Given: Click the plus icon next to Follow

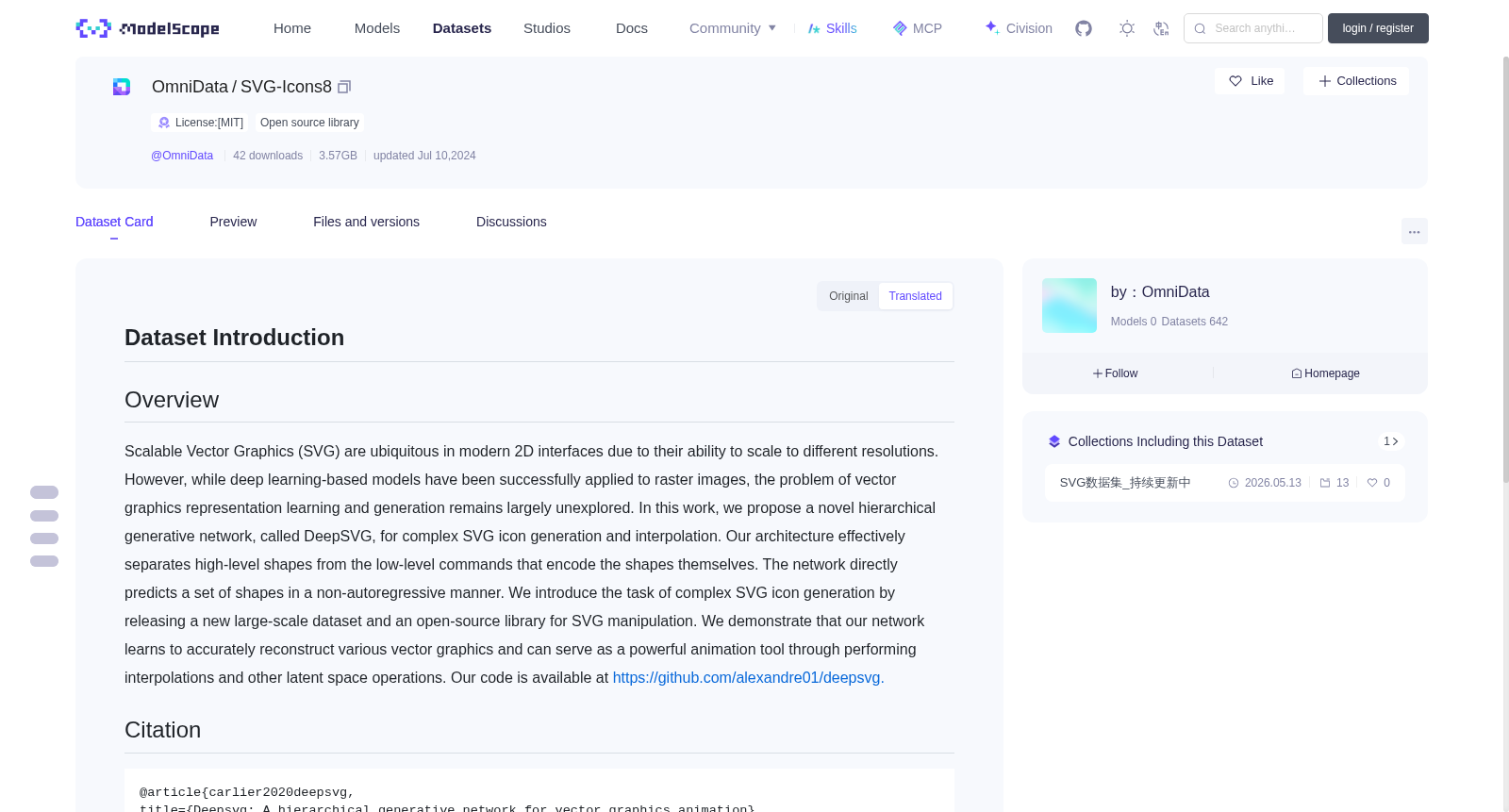Looking at the screenshot, I should point(1098,373).
